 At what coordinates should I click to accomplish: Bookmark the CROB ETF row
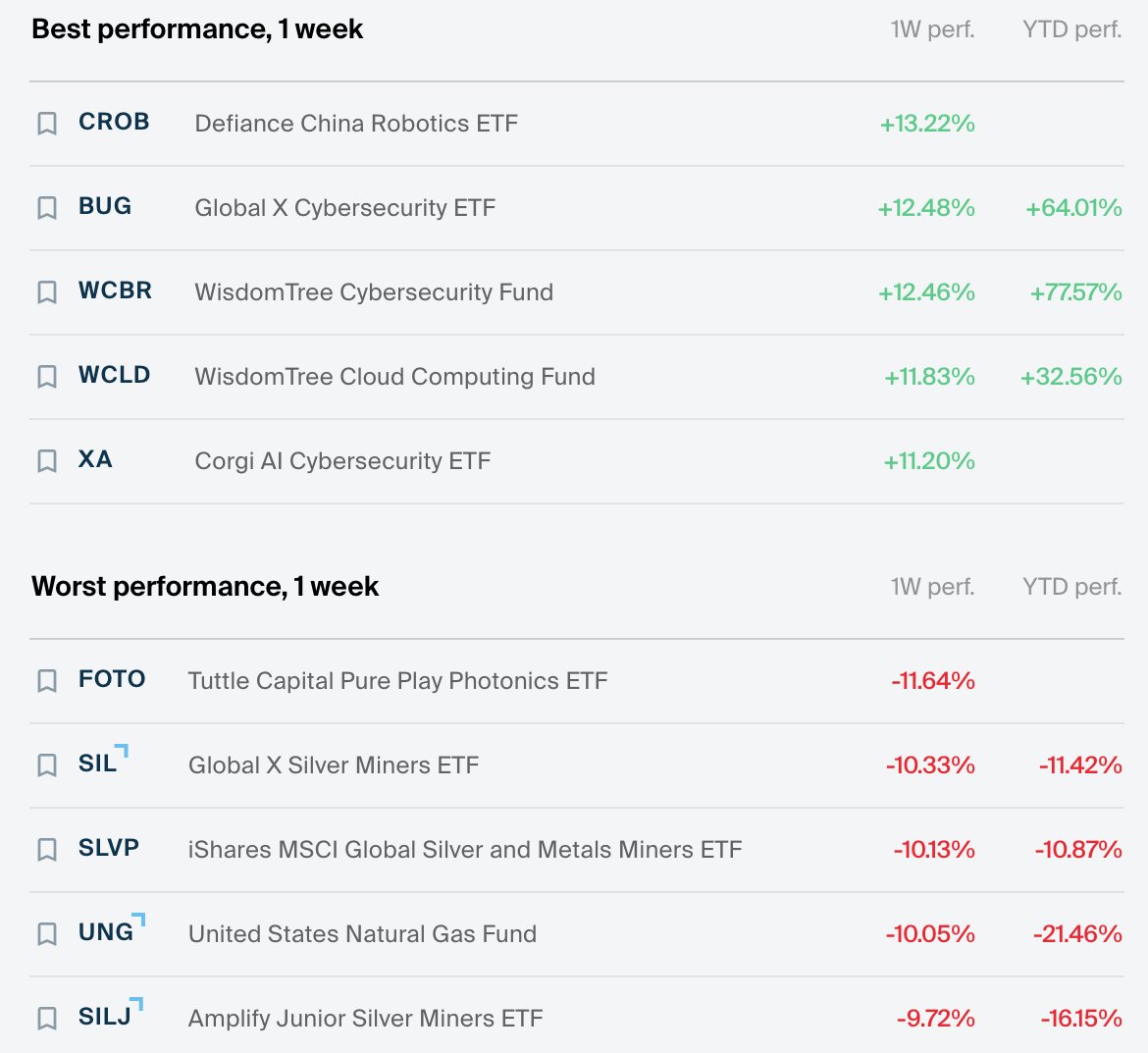pyautogui.click(x=47, y=123)
